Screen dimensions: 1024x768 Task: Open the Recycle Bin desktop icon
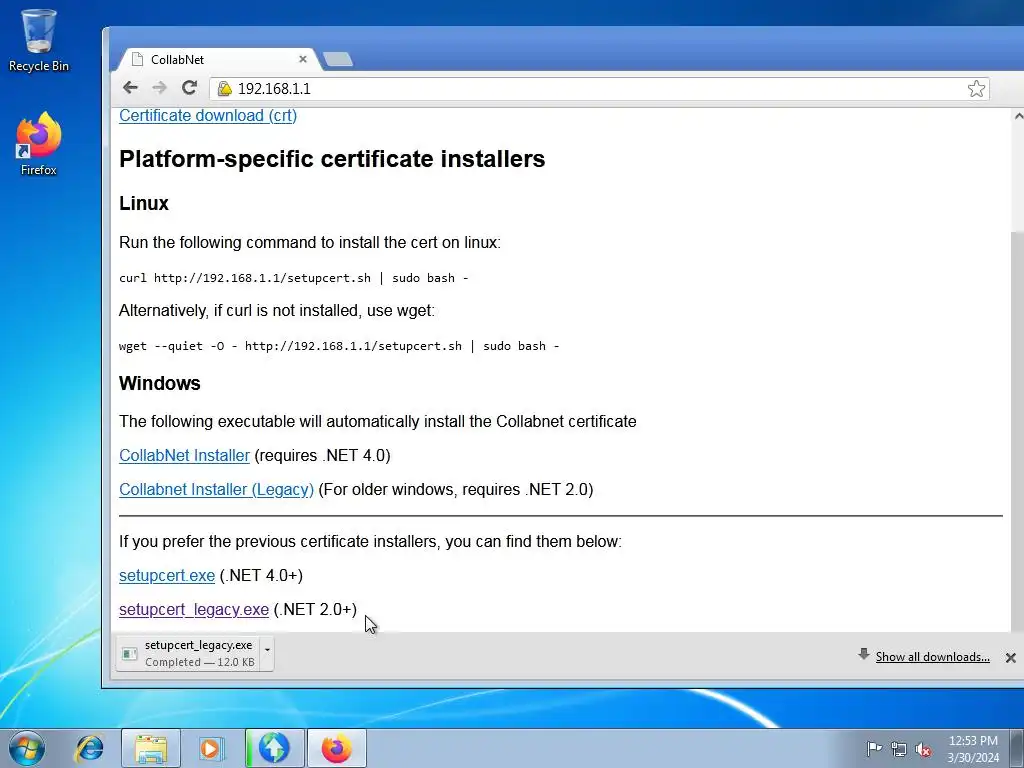coord(39,40)
